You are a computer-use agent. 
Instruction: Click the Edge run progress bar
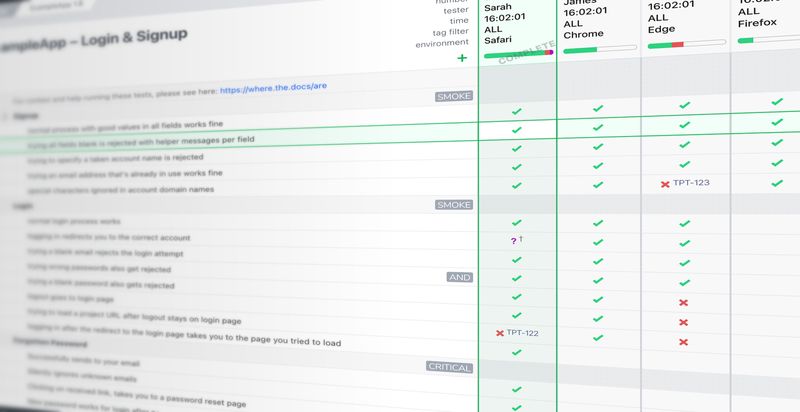tap(687, 44)
